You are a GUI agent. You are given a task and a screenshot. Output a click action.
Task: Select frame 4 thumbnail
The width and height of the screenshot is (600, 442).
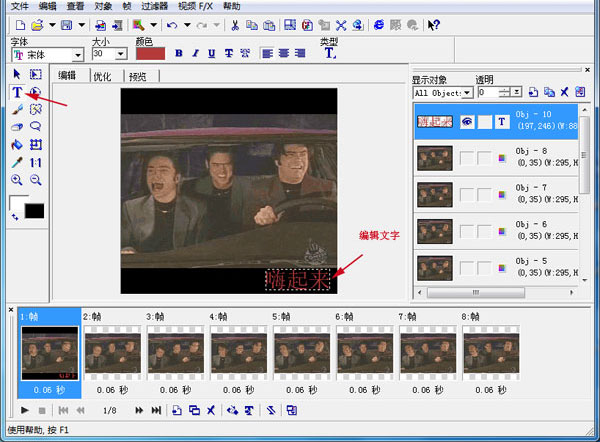tap(239, 353)
